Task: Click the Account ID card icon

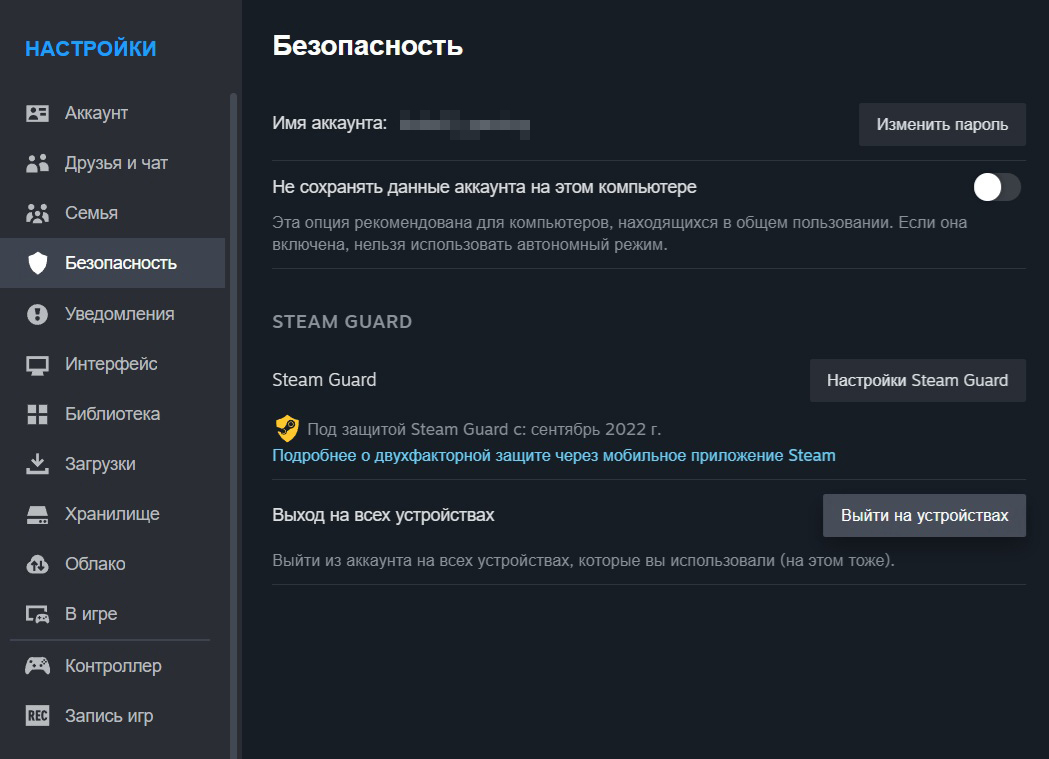Action: tap(37, 113)
